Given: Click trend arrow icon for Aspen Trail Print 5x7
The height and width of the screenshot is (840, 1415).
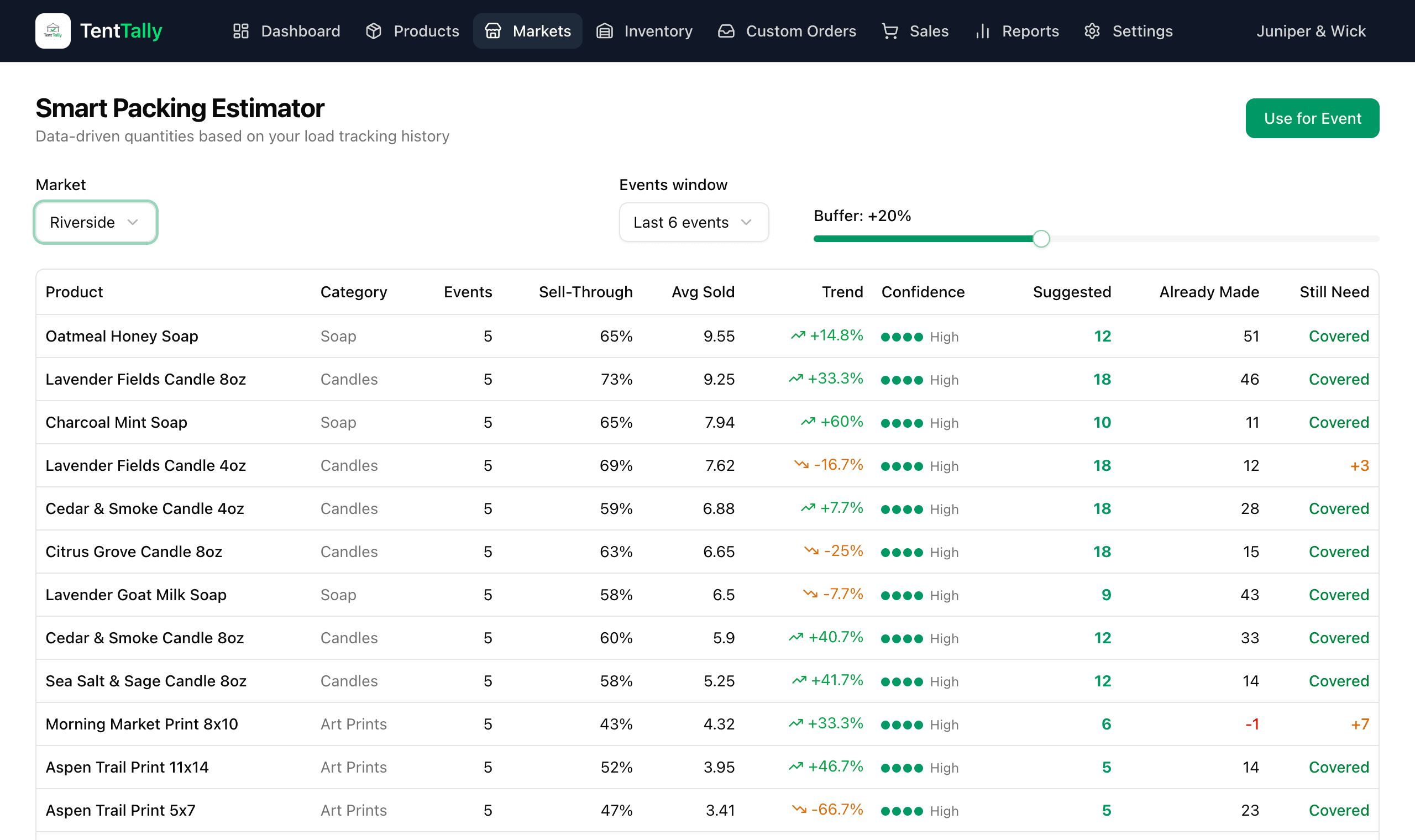Looking at the screenshot, I should (799, 809).
